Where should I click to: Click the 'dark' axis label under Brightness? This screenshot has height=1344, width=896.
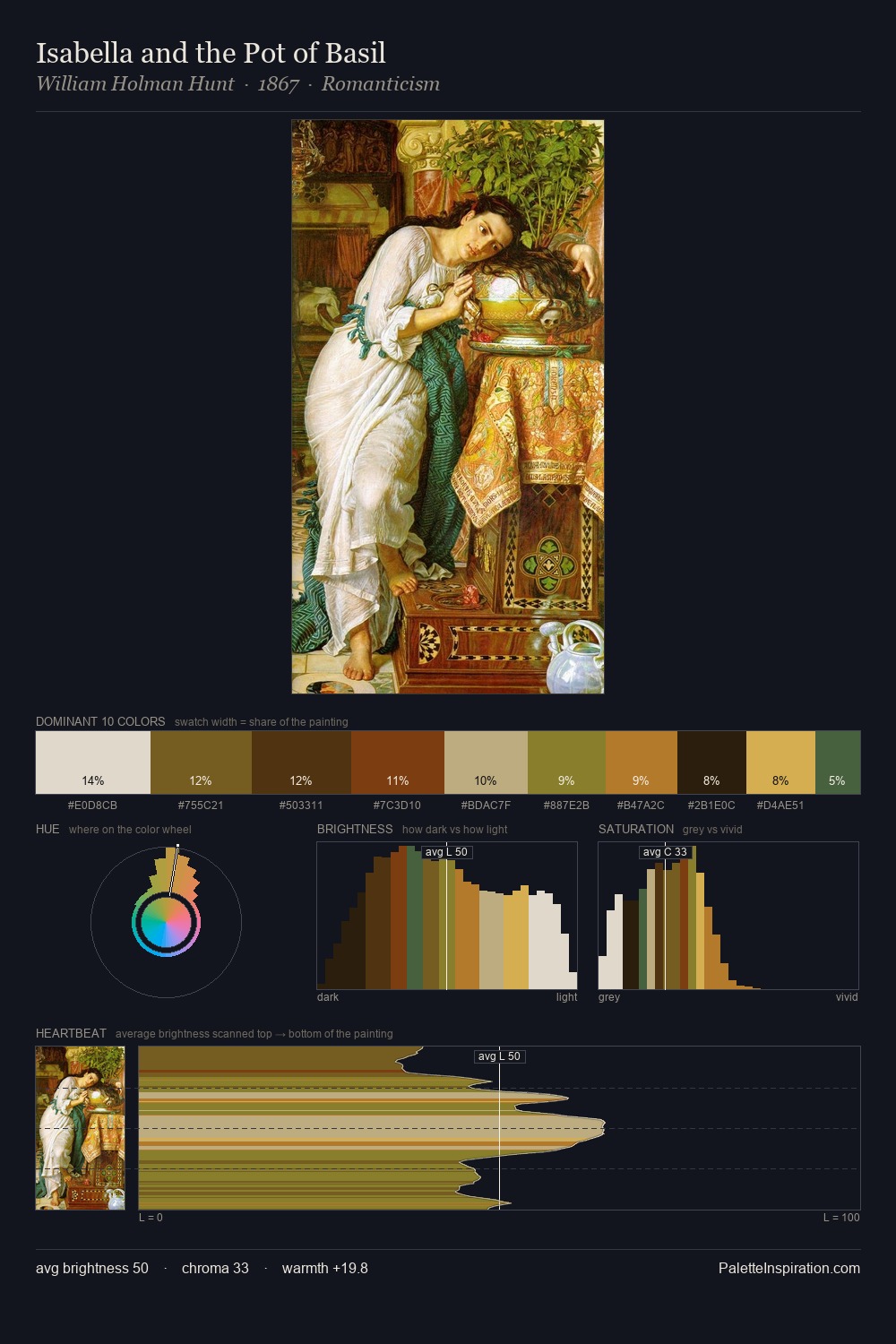point(328,997)
